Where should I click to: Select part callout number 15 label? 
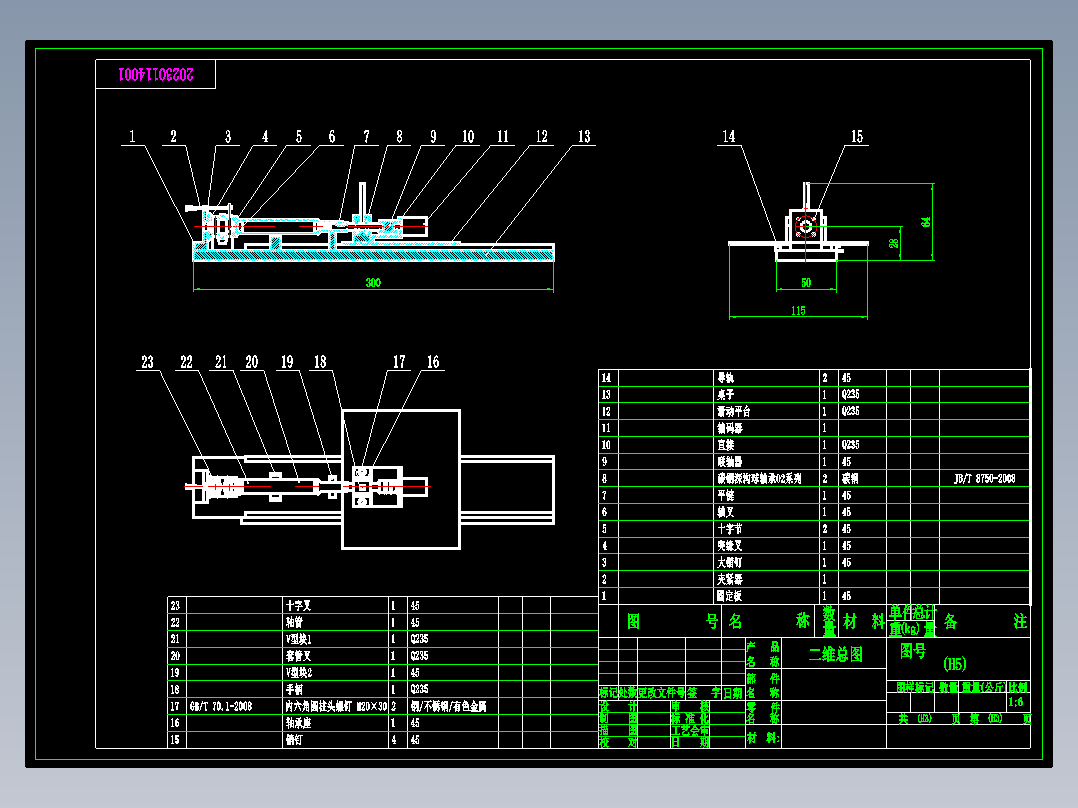(x=857, y=136)
